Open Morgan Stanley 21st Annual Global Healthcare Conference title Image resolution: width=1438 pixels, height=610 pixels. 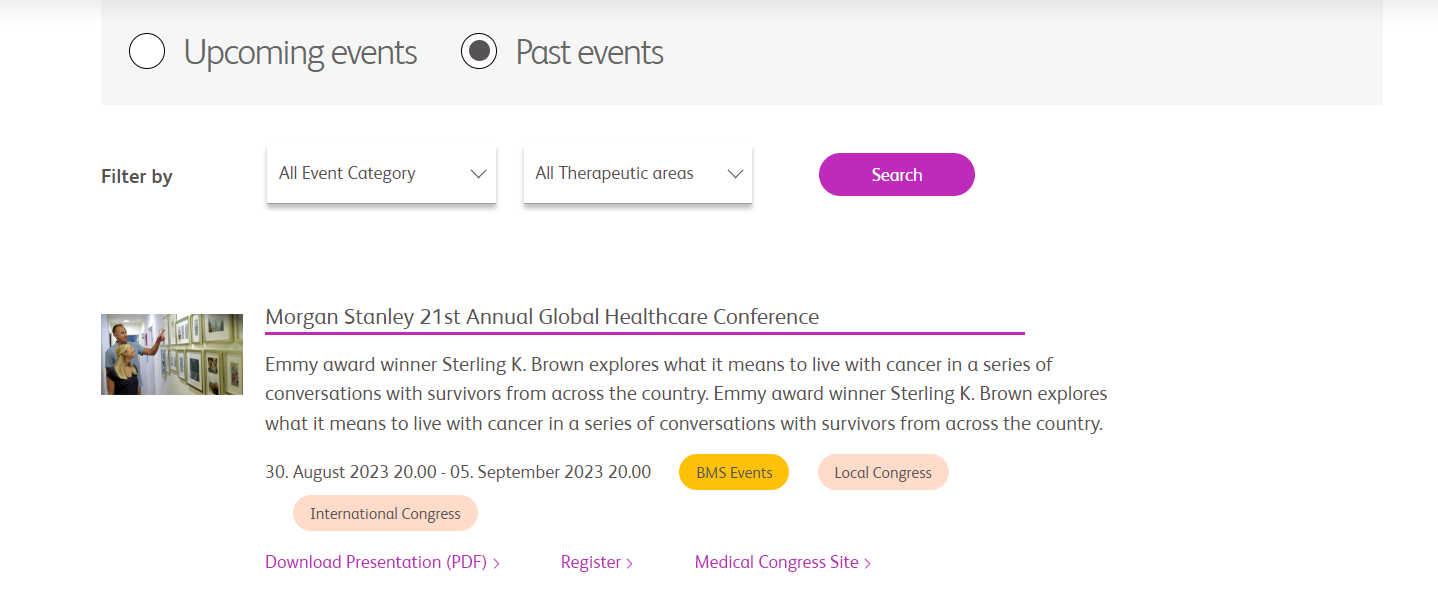542,317
